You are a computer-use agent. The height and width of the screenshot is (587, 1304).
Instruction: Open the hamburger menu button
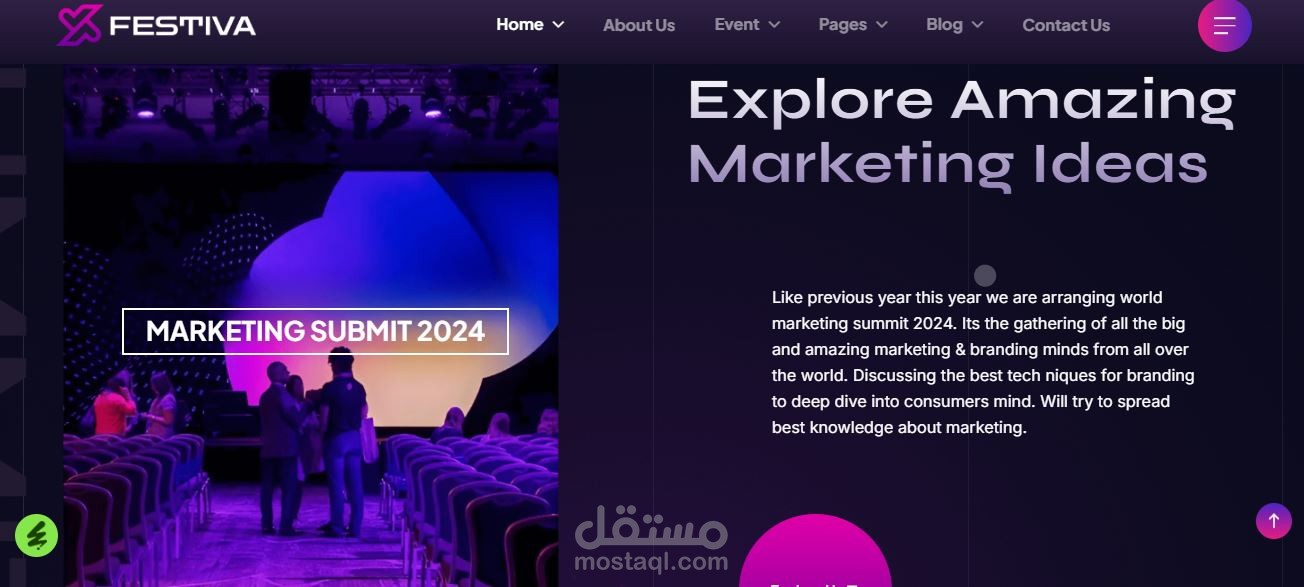[1225, 25]
